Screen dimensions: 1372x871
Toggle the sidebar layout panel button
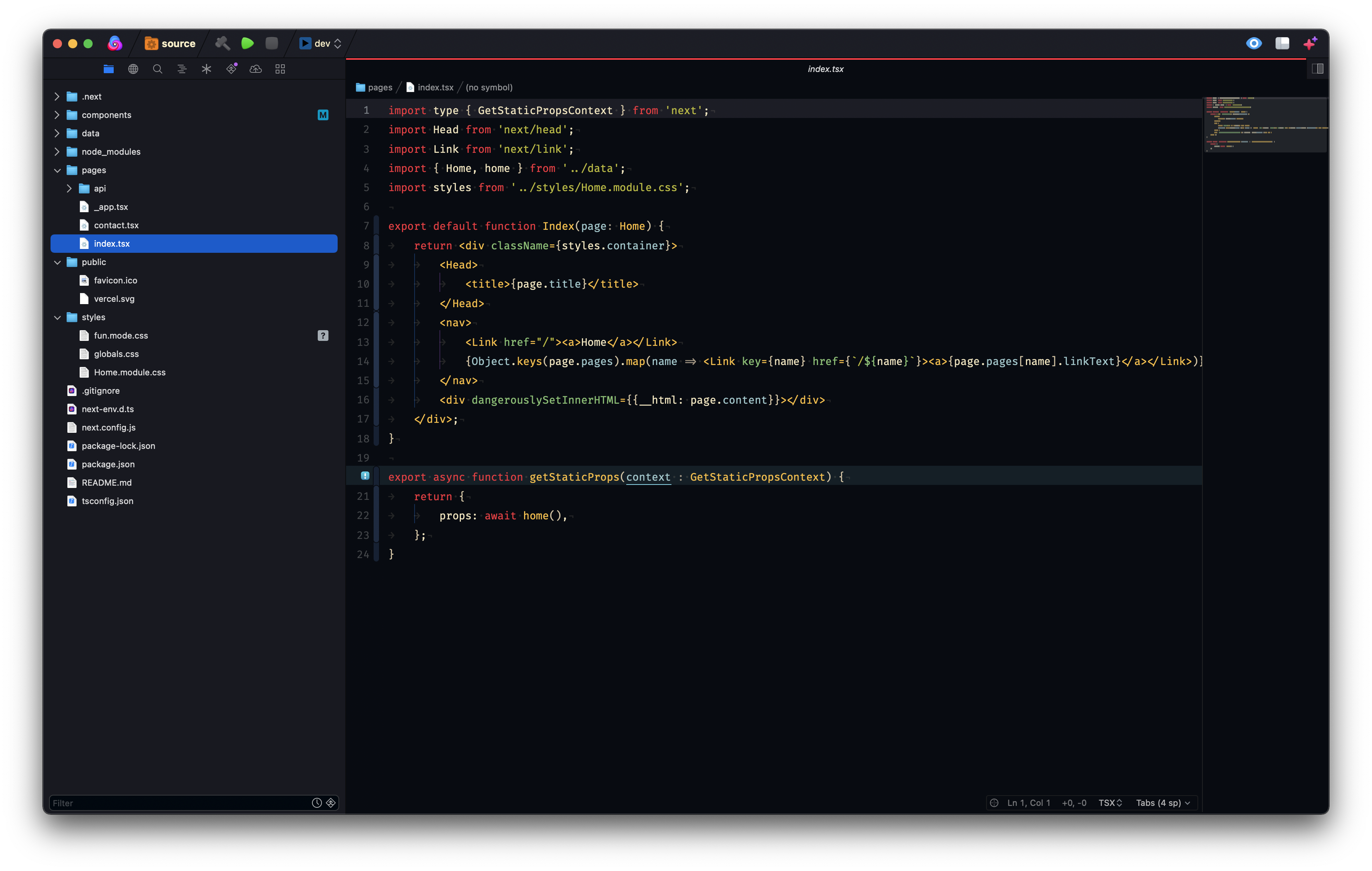click(1282, 43)
